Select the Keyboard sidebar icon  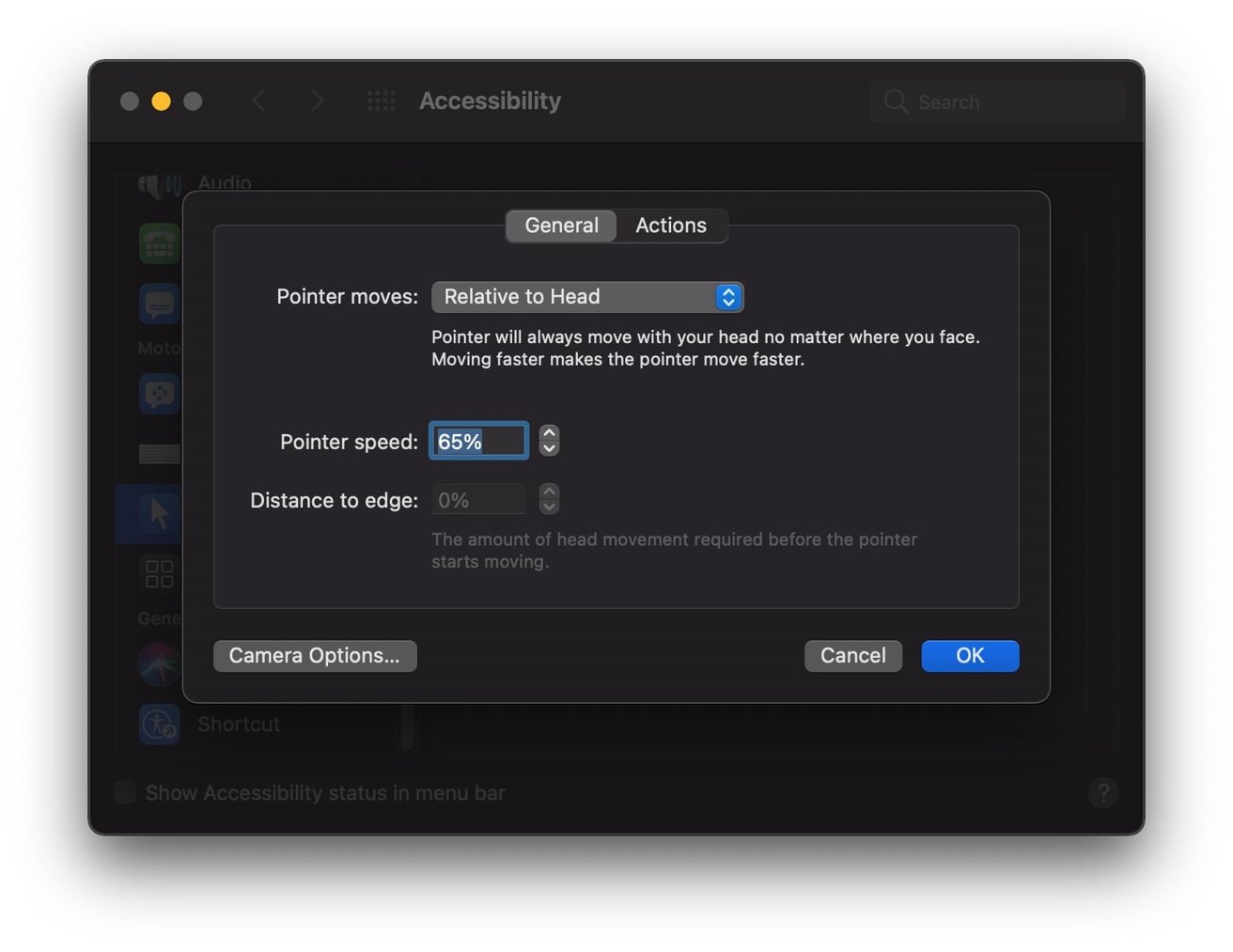(160, 455)
